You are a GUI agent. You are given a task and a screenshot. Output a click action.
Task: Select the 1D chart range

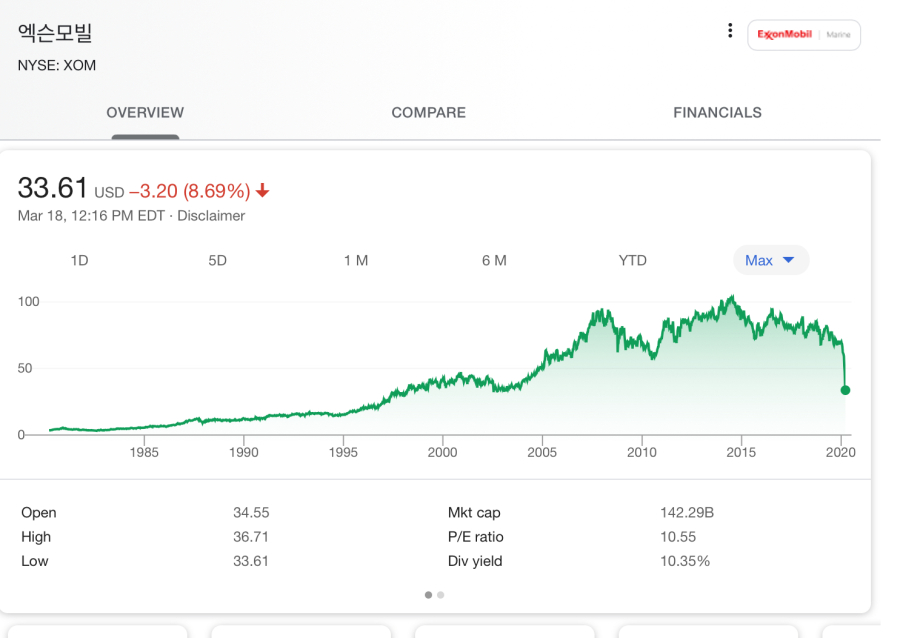(x=79, y=260)
